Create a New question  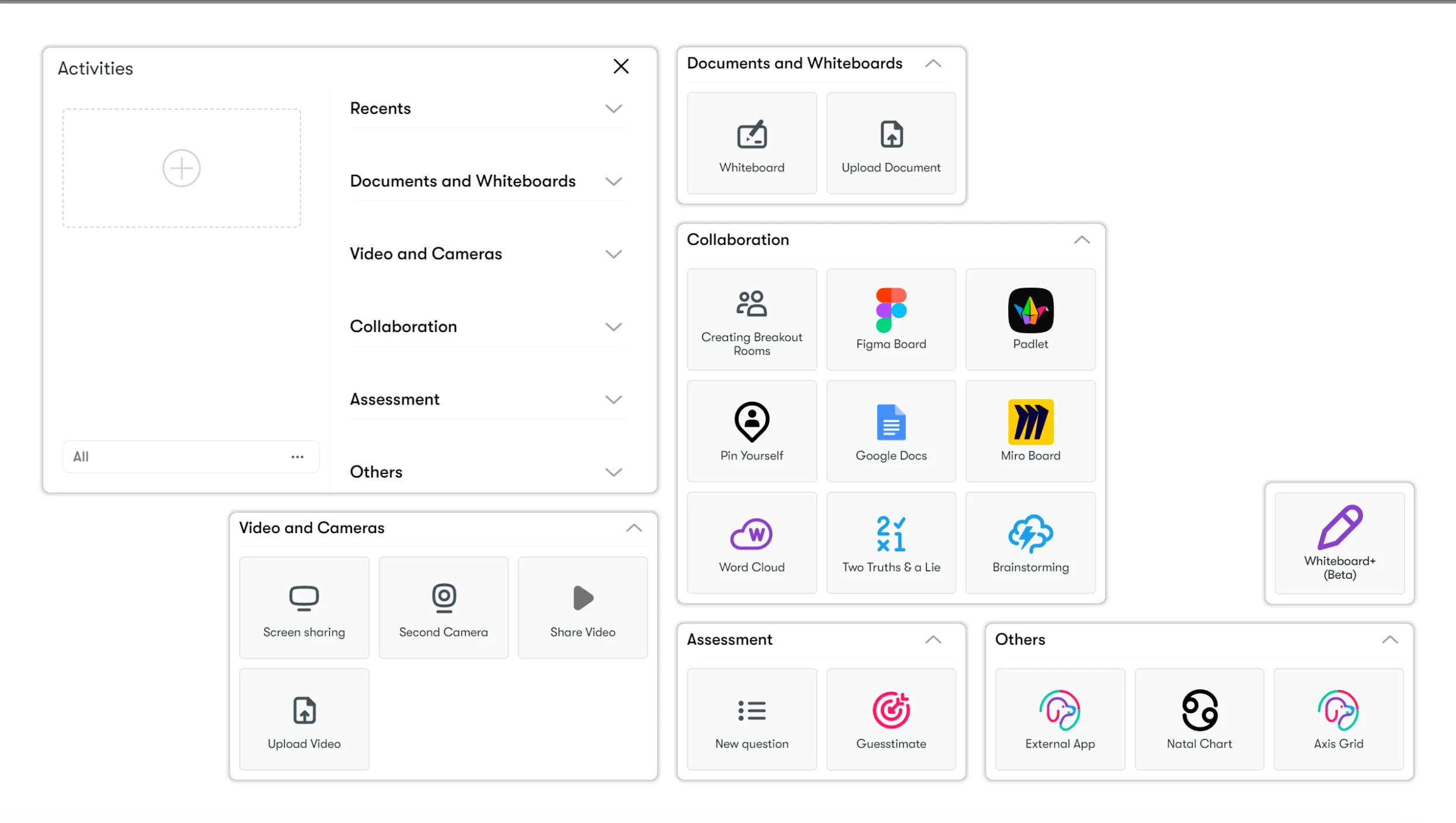coord(751,719)
